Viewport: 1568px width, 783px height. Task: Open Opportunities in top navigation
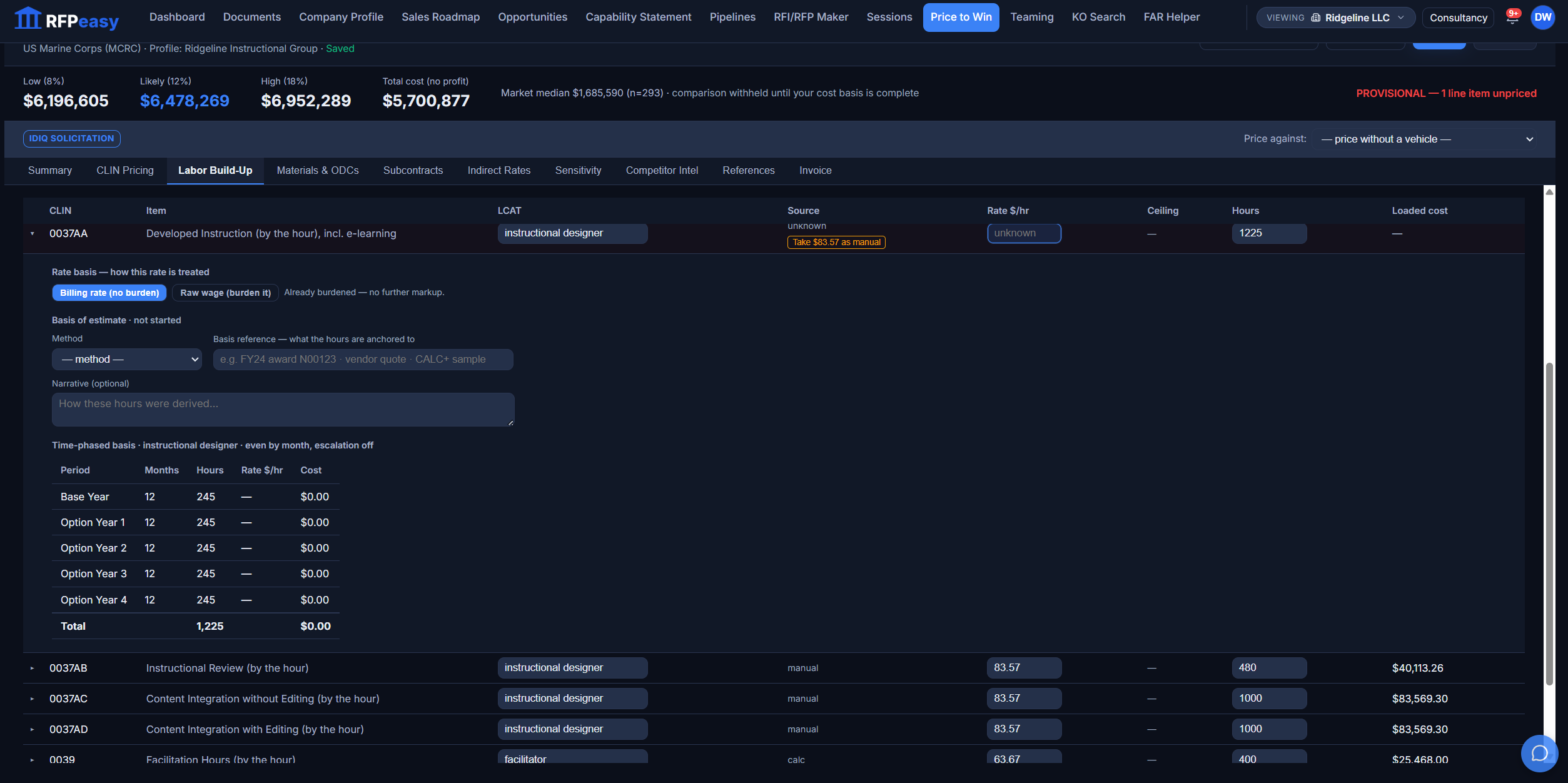coord(533,17)
